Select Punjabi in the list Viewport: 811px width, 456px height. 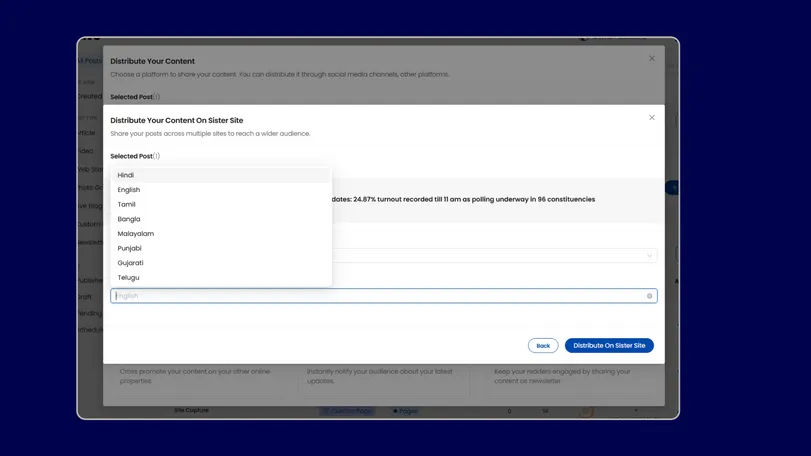coord(221,248)
